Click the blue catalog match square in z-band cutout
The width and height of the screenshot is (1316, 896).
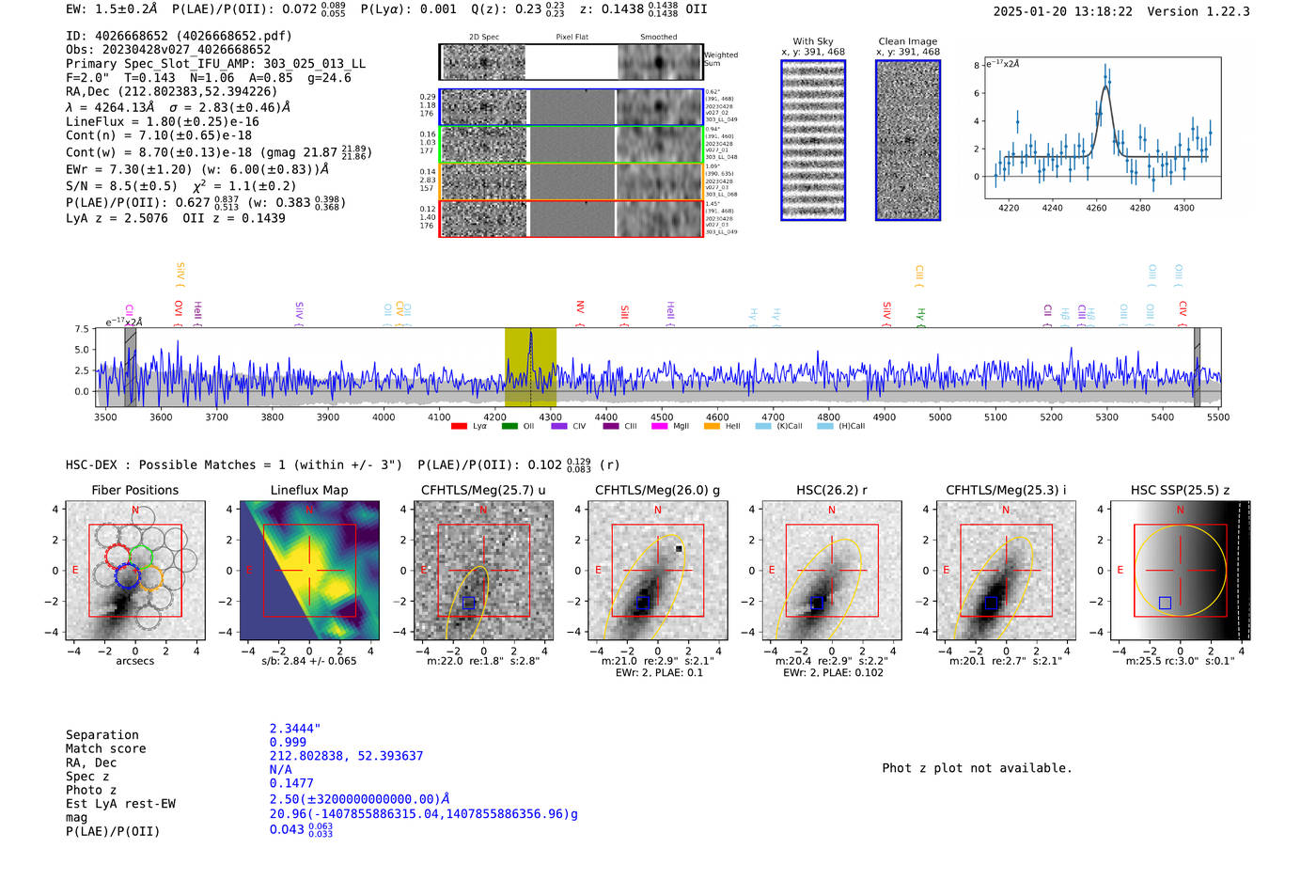(1165, 603)
